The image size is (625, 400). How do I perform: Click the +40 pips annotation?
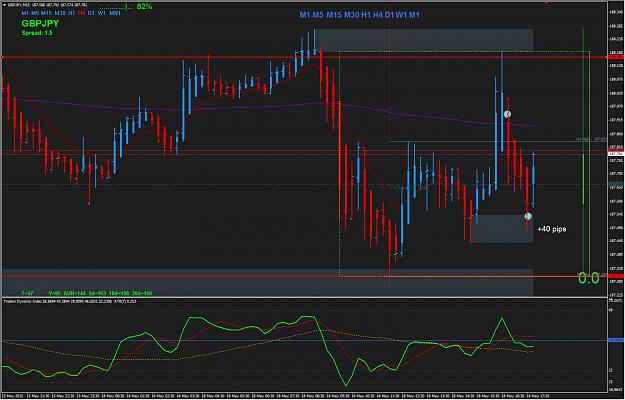(x=552, y=229)
